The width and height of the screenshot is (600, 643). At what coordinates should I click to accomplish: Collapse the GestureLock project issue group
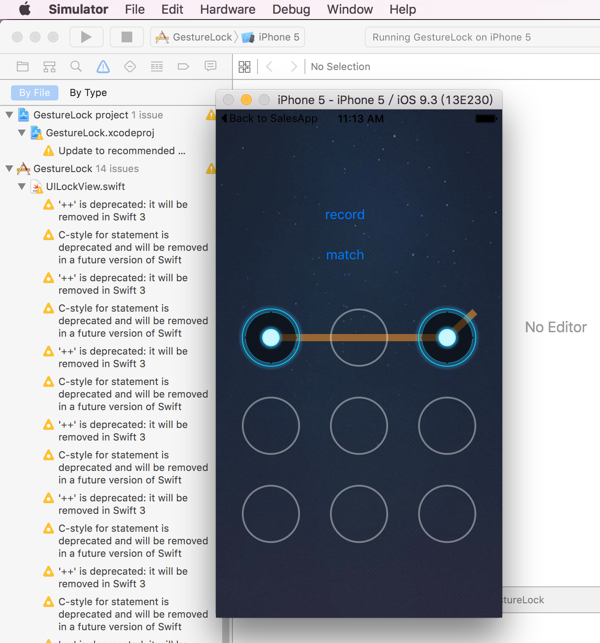click(9, 115)
